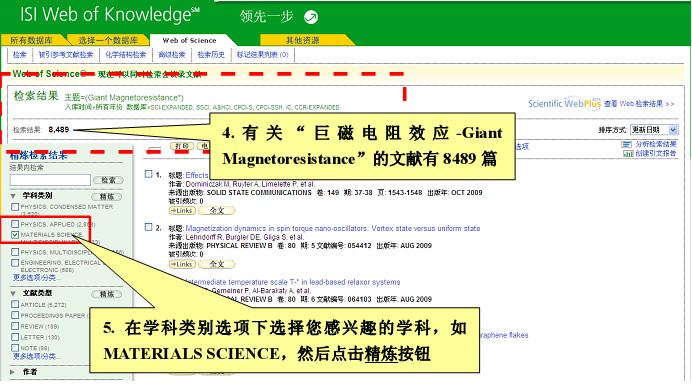This screenshot has height=390, width=692.
Task: Collapse the 学科类别 section triangle
Action: point(13,196)
